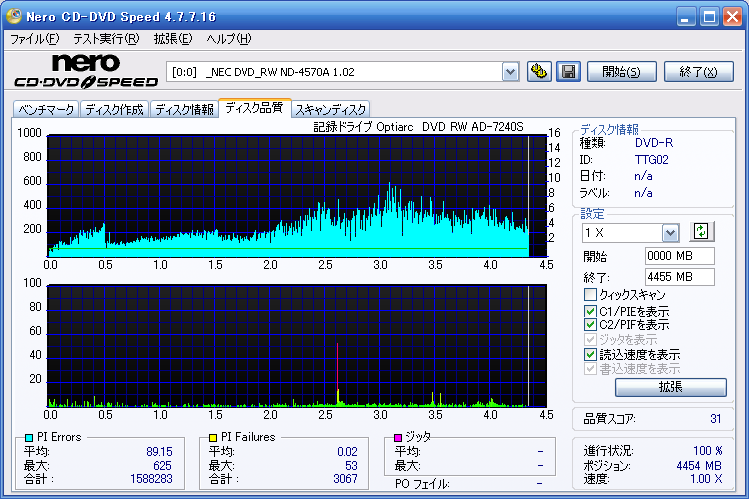Screen dimensions: 749x499
Task: Switch to the ベンチマーク tab
Action: [46, 109]
